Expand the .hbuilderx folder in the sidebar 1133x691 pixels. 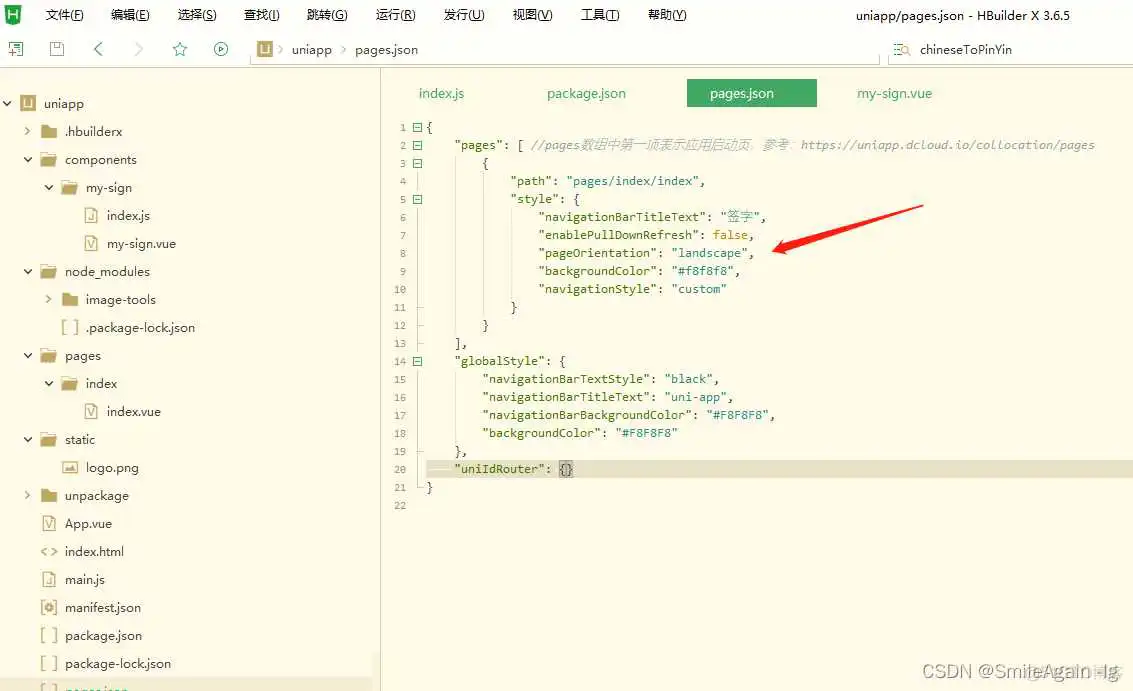click(x=28, y=131)
